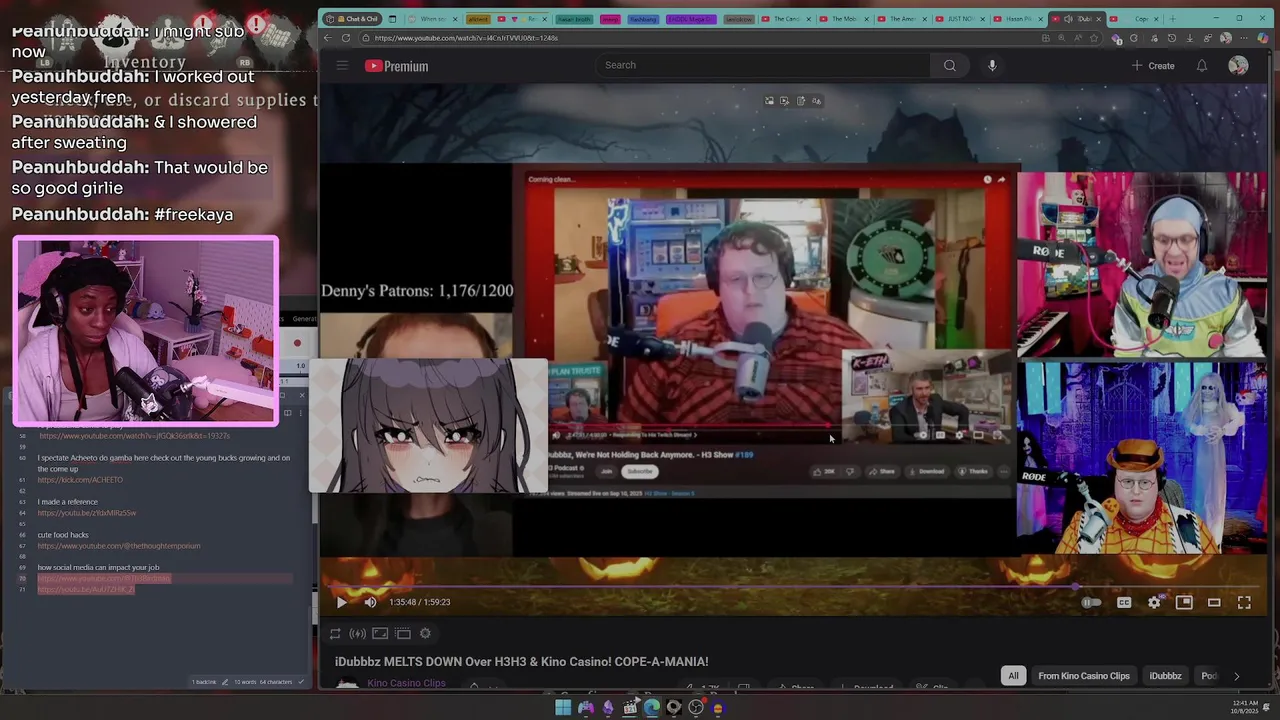Click the '10 words' status count

[x=245, y=682]
